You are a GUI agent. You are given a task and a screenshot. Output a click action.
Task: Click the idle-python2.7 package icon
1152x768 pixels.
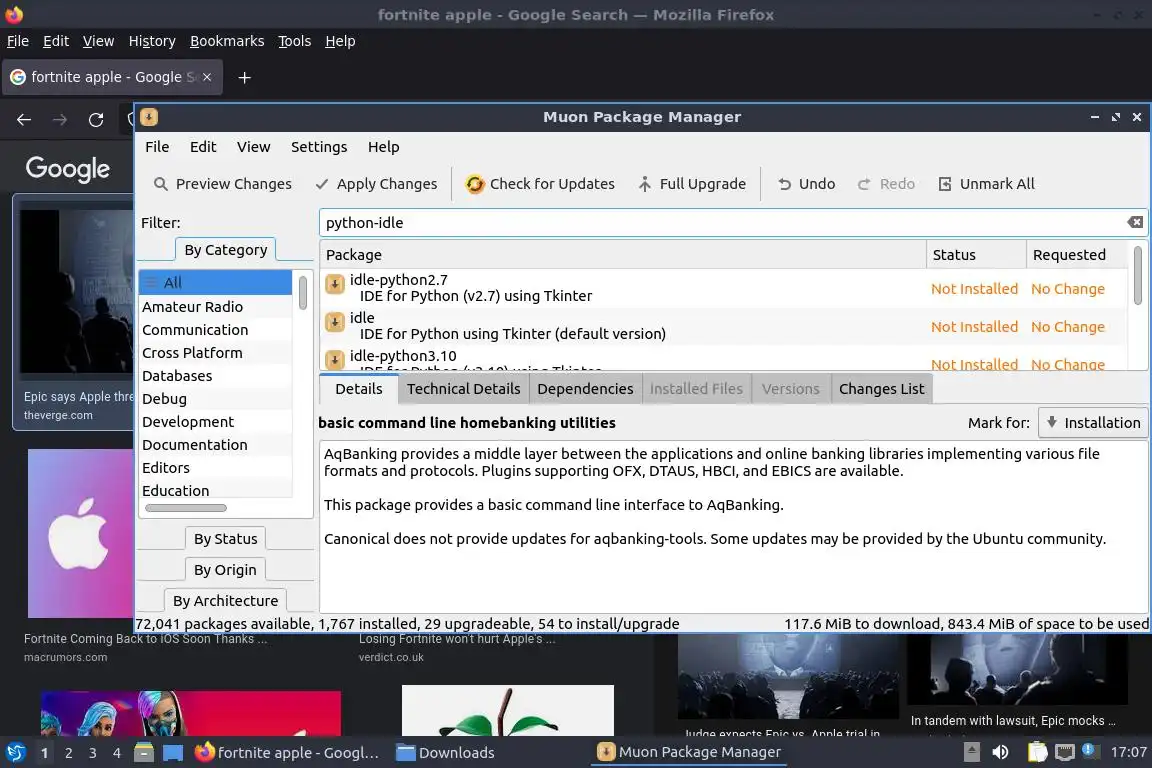[334, 284]
